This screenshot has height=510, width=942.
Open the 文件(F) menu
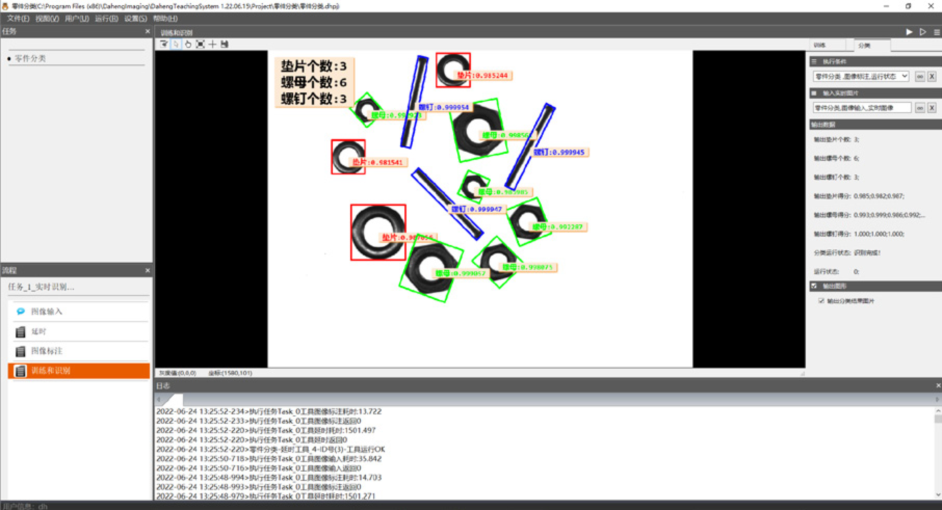click(18, 18)
